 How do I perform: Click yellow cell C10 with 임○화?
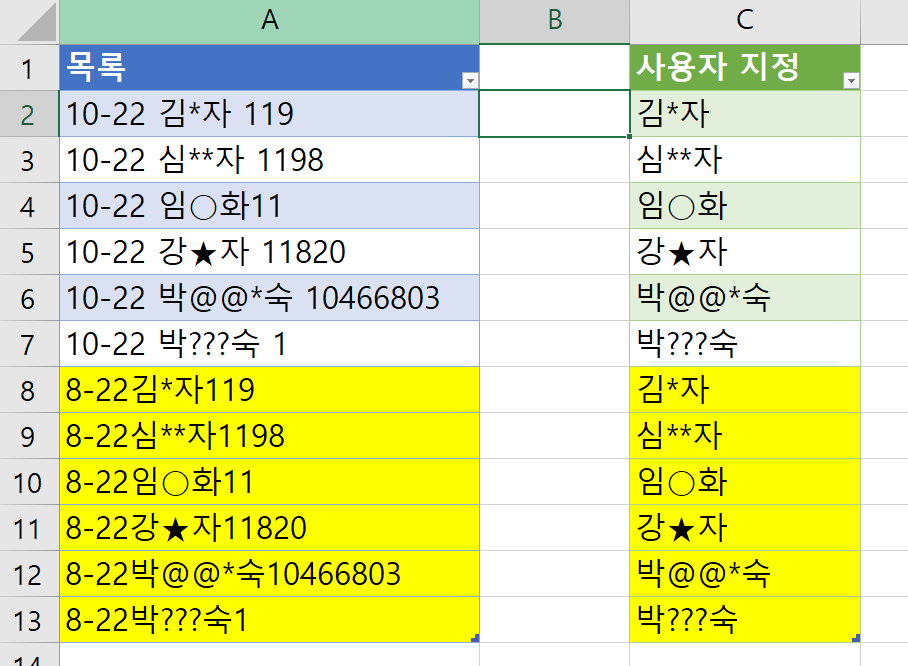click(744, 482)
